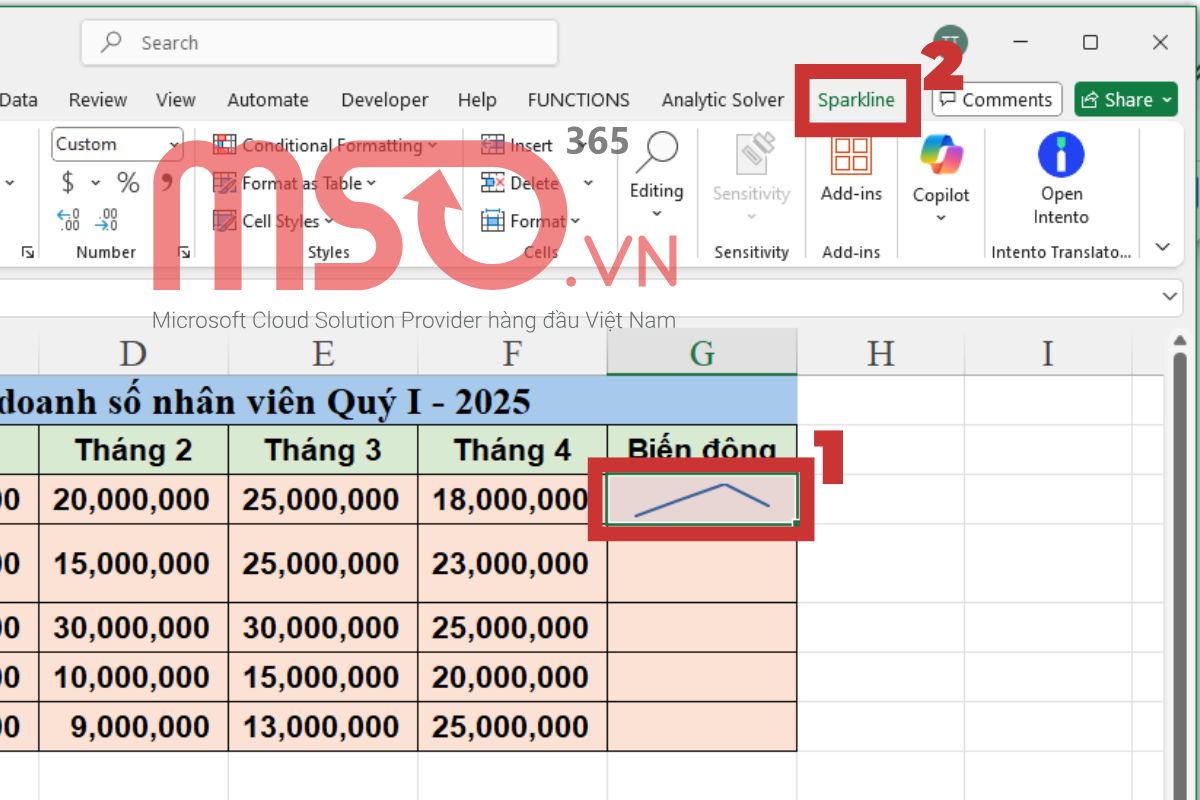Select column F header
1200x800 pixels.
(x=513, y=353)
